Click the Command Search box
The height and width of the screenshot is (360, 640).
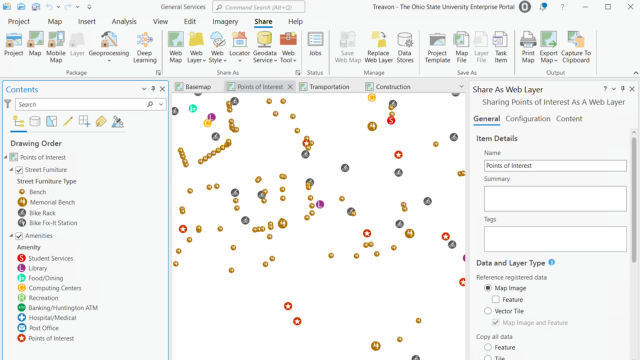(x=259, y=7)
